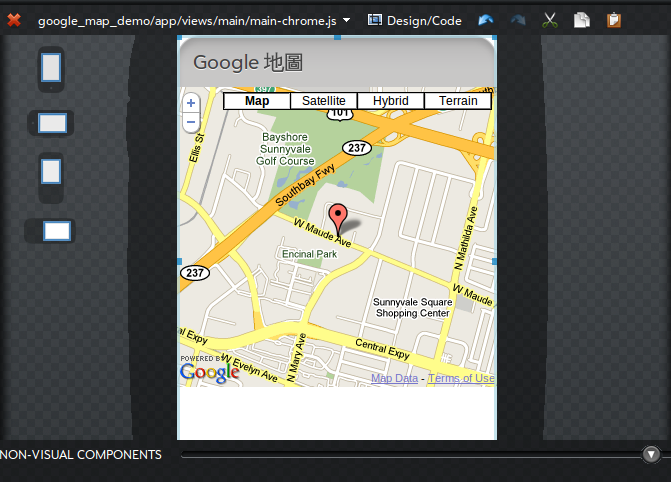Image resolution: width=671 pixels, height=482 pixels.
Task: Click the Google logo on the map
Action: 209,372
